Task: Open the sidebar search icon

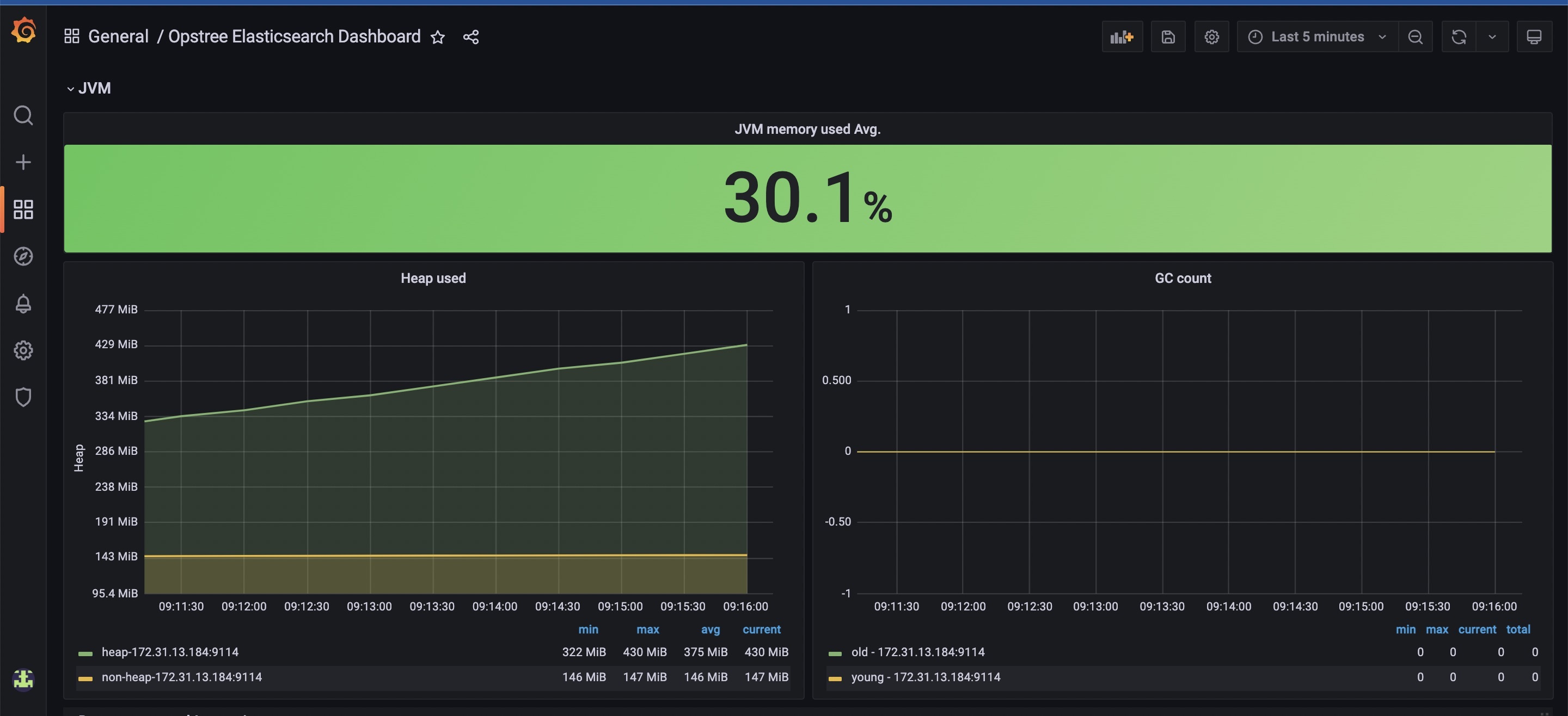Action: (23, 115)
